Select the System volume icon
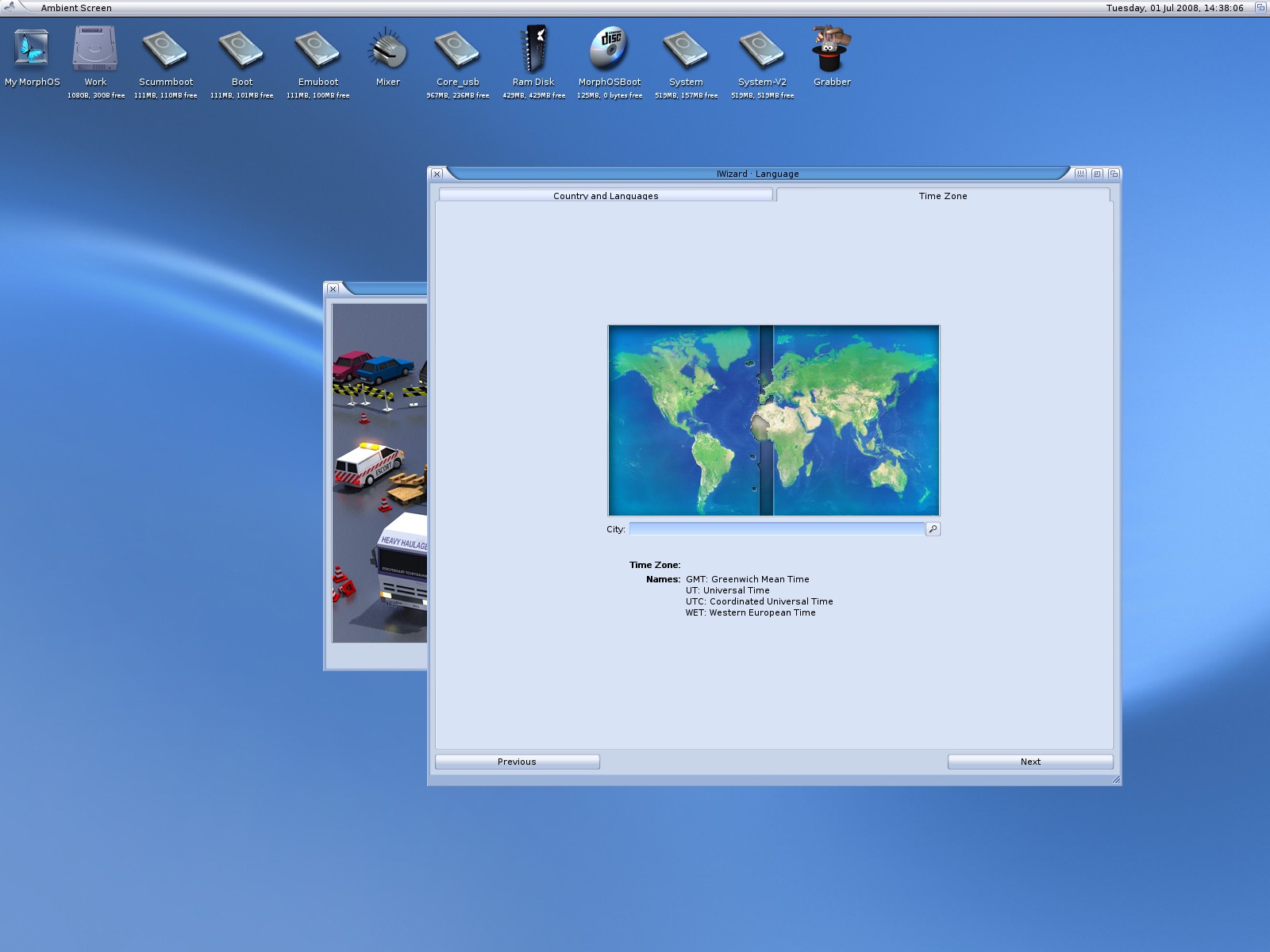 (x=686, y=49)
